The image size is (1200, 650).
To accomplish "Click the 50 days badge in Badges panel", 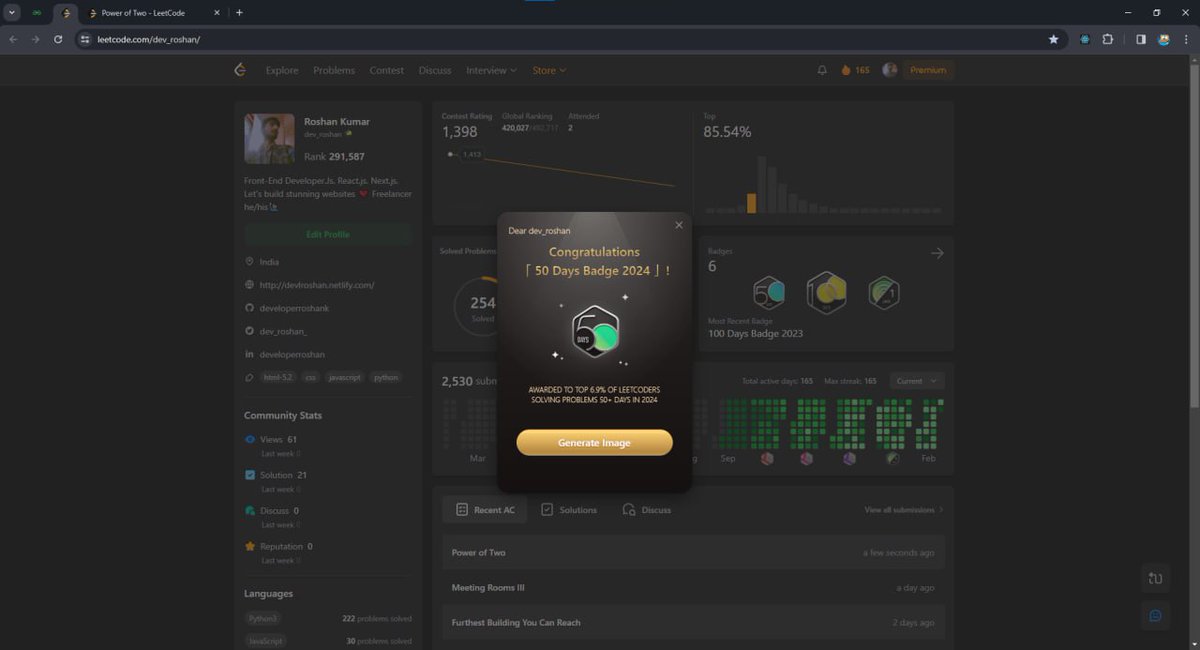I will [769, 293].
